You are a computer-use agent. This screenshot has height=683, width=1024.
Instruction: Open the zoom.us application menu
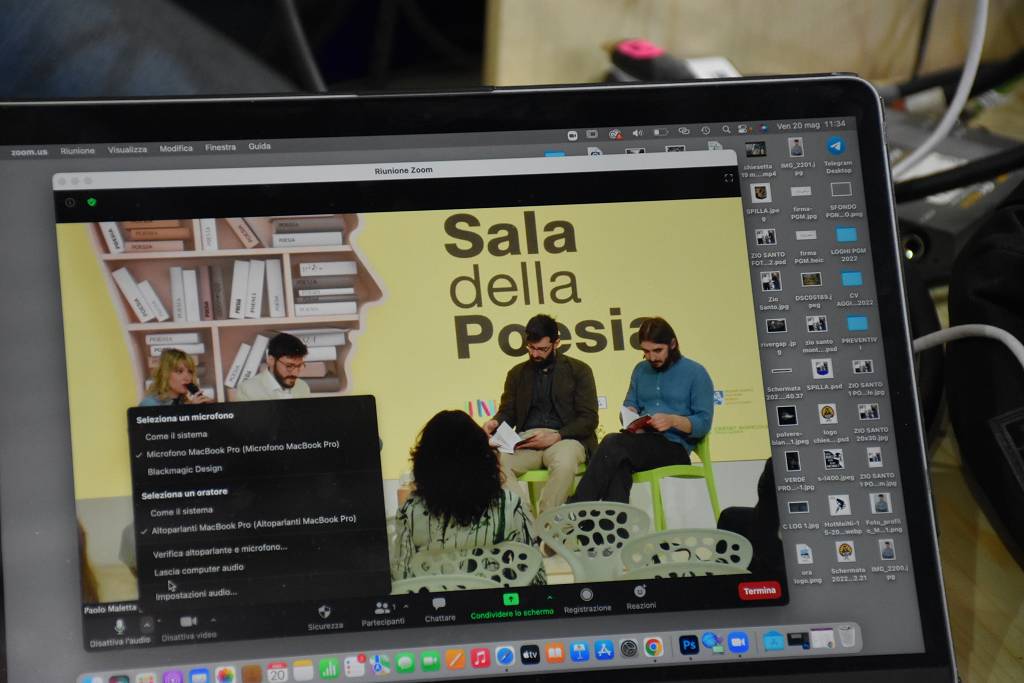click(x=29, y=152)
